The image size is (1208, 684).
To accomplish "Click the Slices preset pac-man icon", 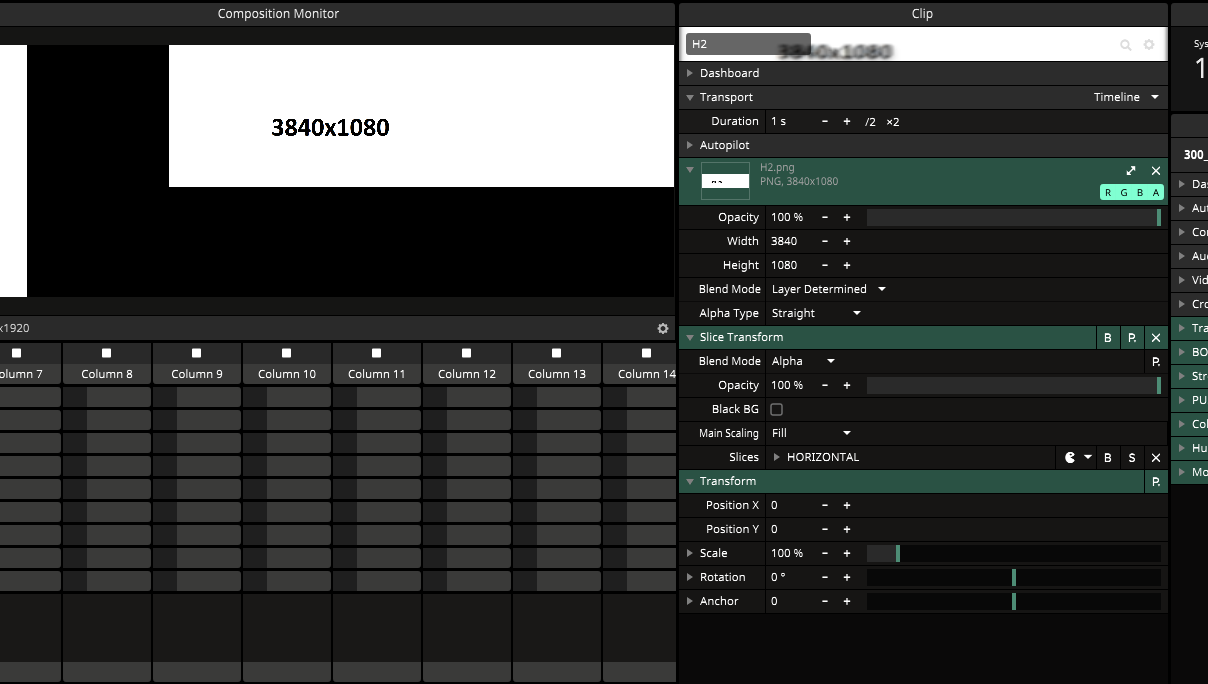I will (1071, 457).
